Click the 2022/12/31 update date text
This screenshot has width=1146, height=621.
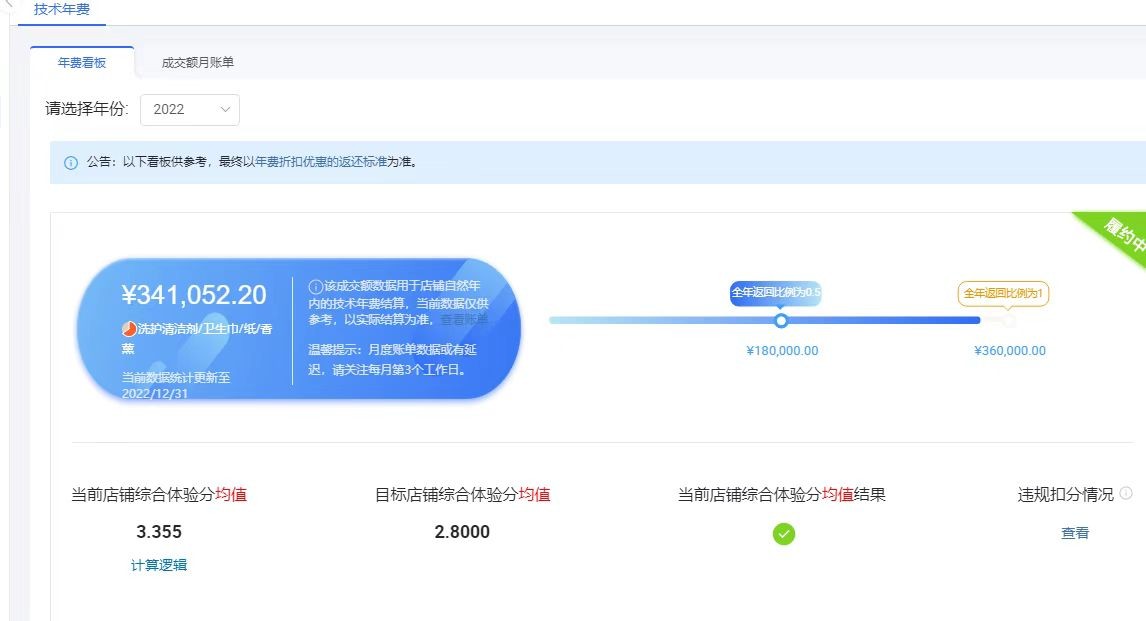click(x=155, y=394)
